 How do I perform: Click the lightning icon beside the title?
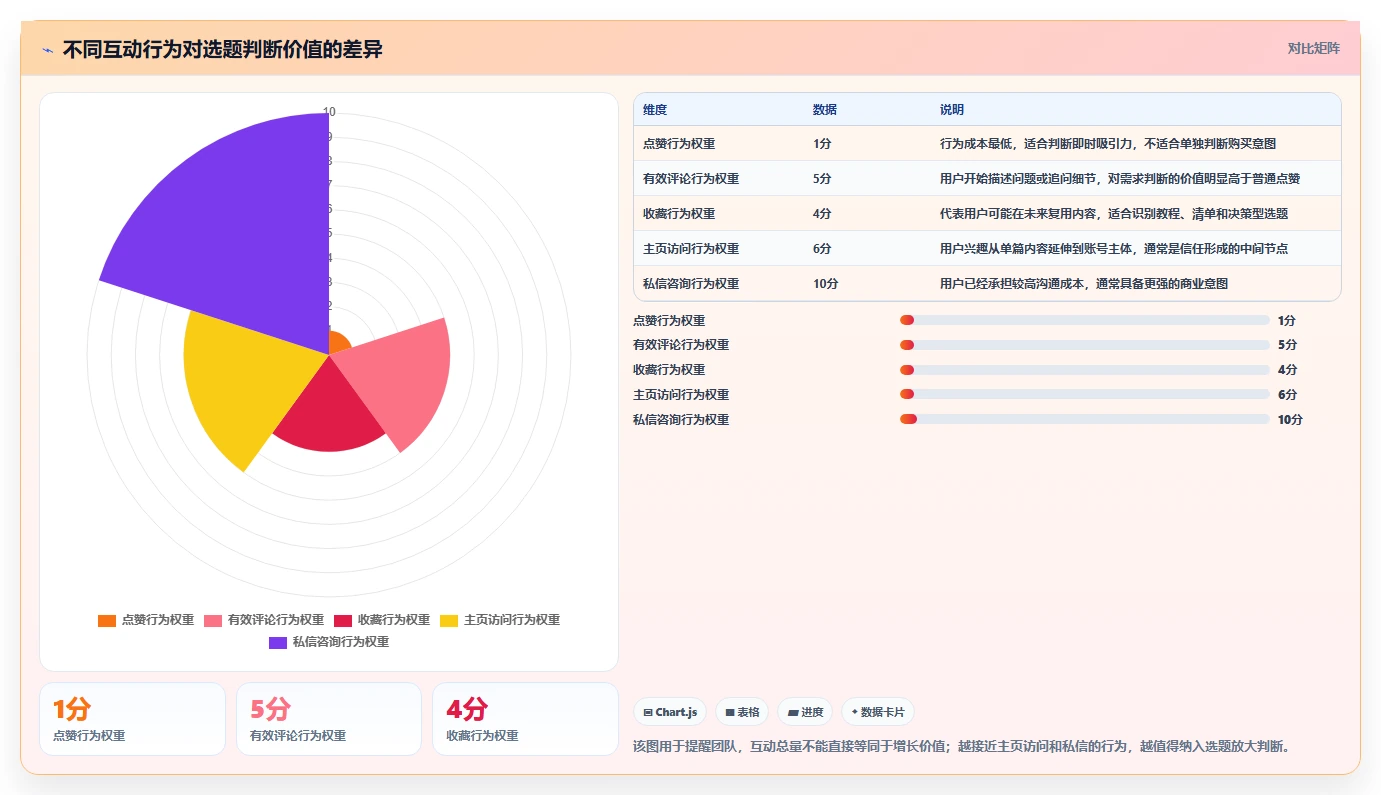48,50
